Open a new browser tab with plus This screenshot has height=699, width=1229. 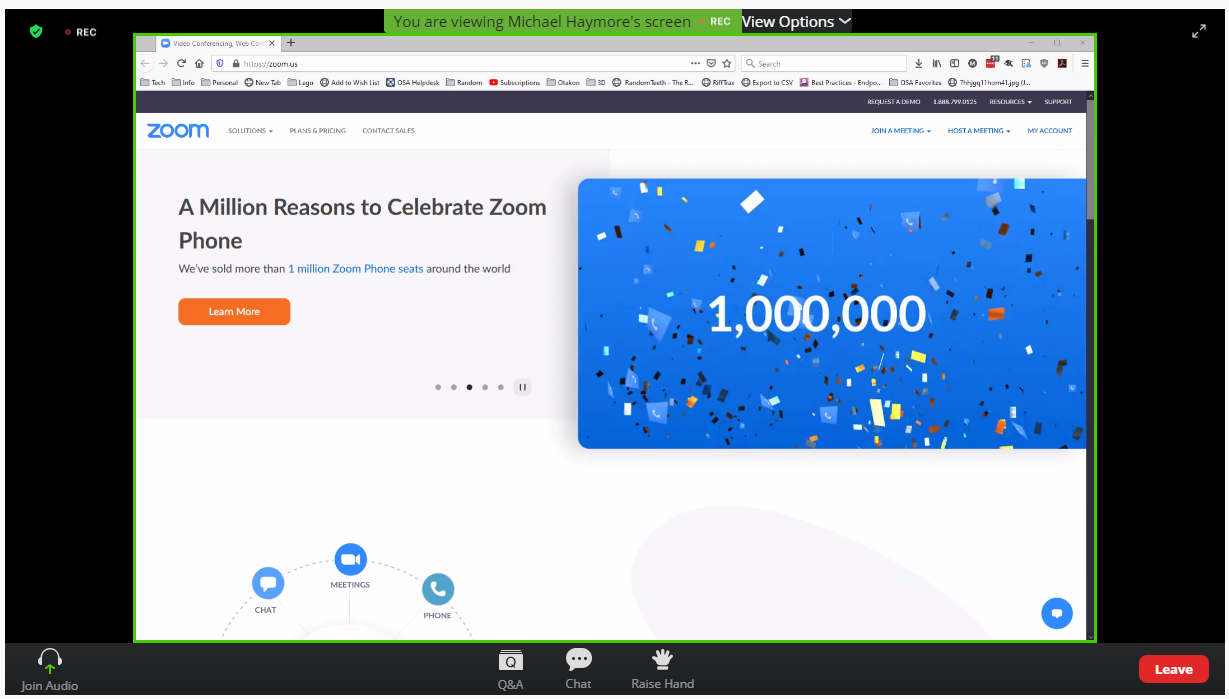point(291,43)
